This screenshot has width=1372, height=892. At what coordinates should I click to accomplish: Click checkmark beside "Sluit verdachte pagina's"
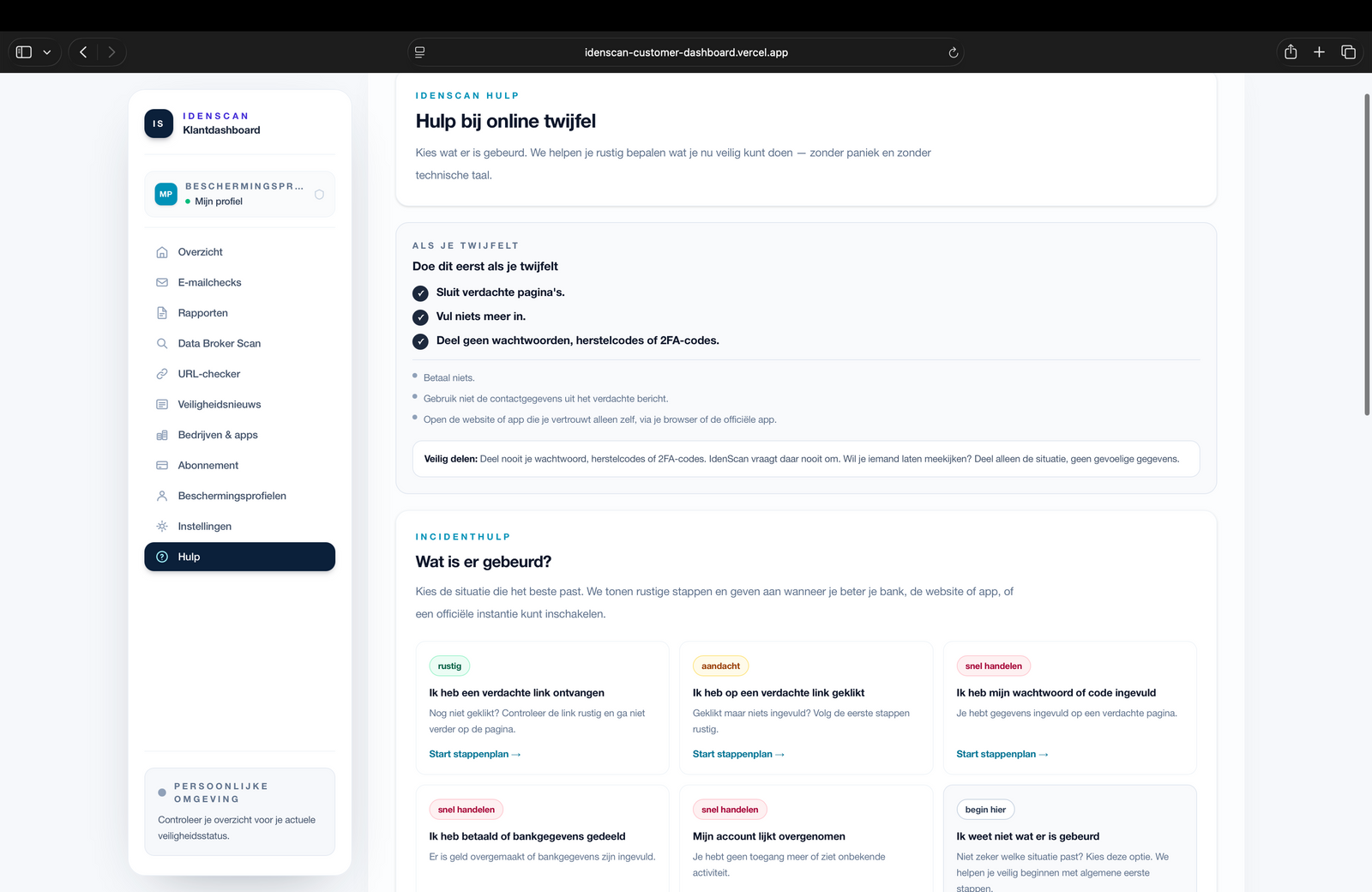pyautogui.click(x=420, y=293)
